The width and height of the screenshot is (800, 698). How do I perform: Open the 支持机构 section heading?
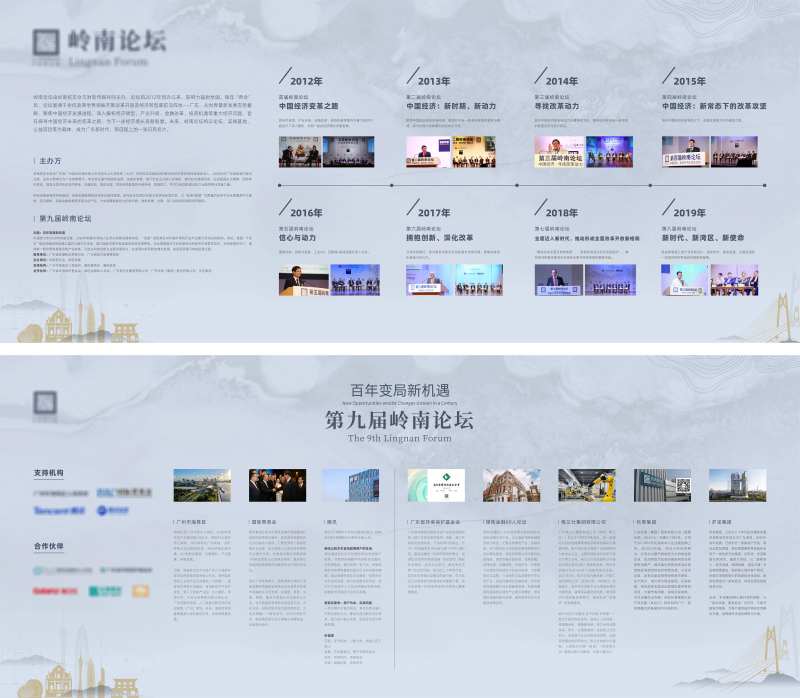tap(48, 472)
